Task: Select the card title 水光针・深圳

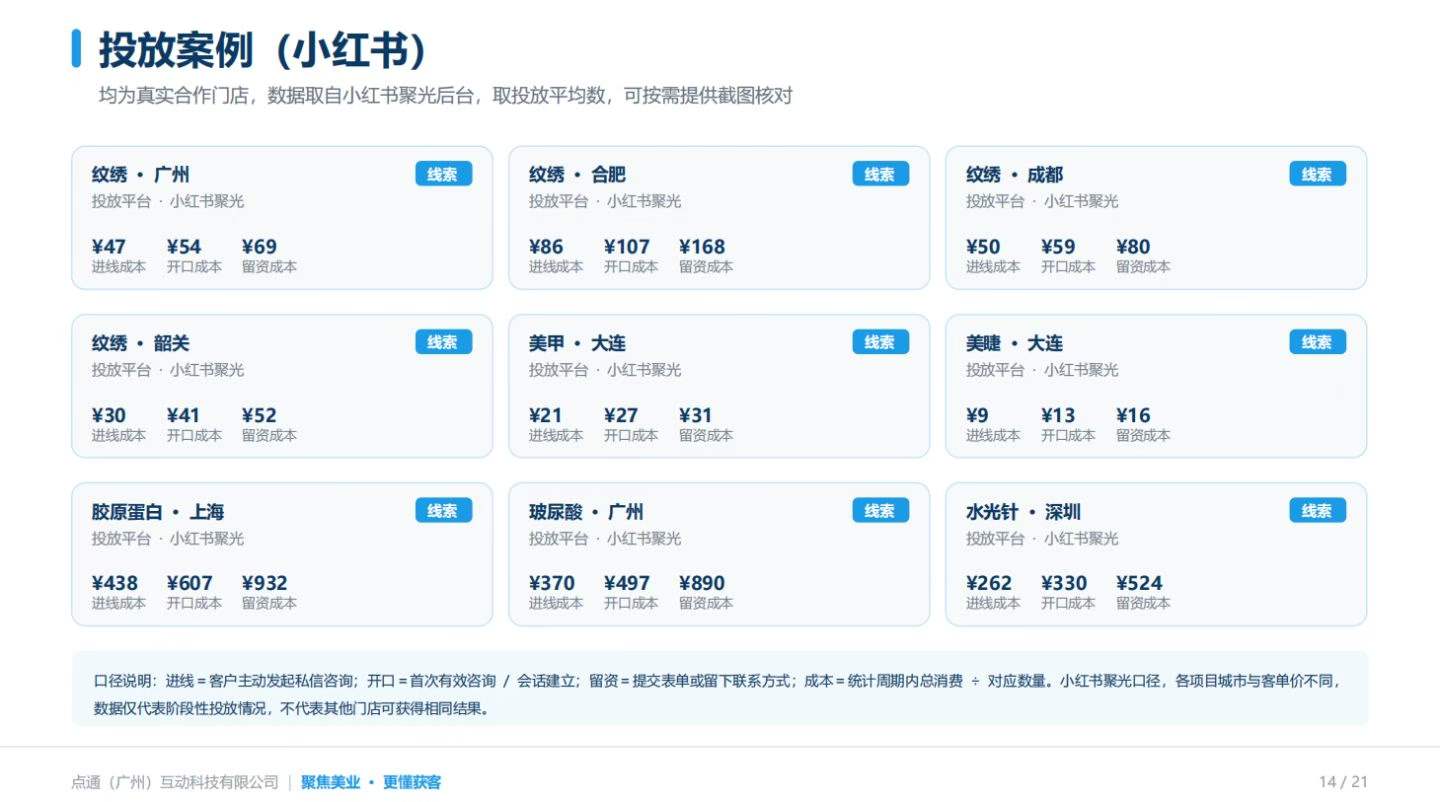Action: click(x=1024, y=512)
